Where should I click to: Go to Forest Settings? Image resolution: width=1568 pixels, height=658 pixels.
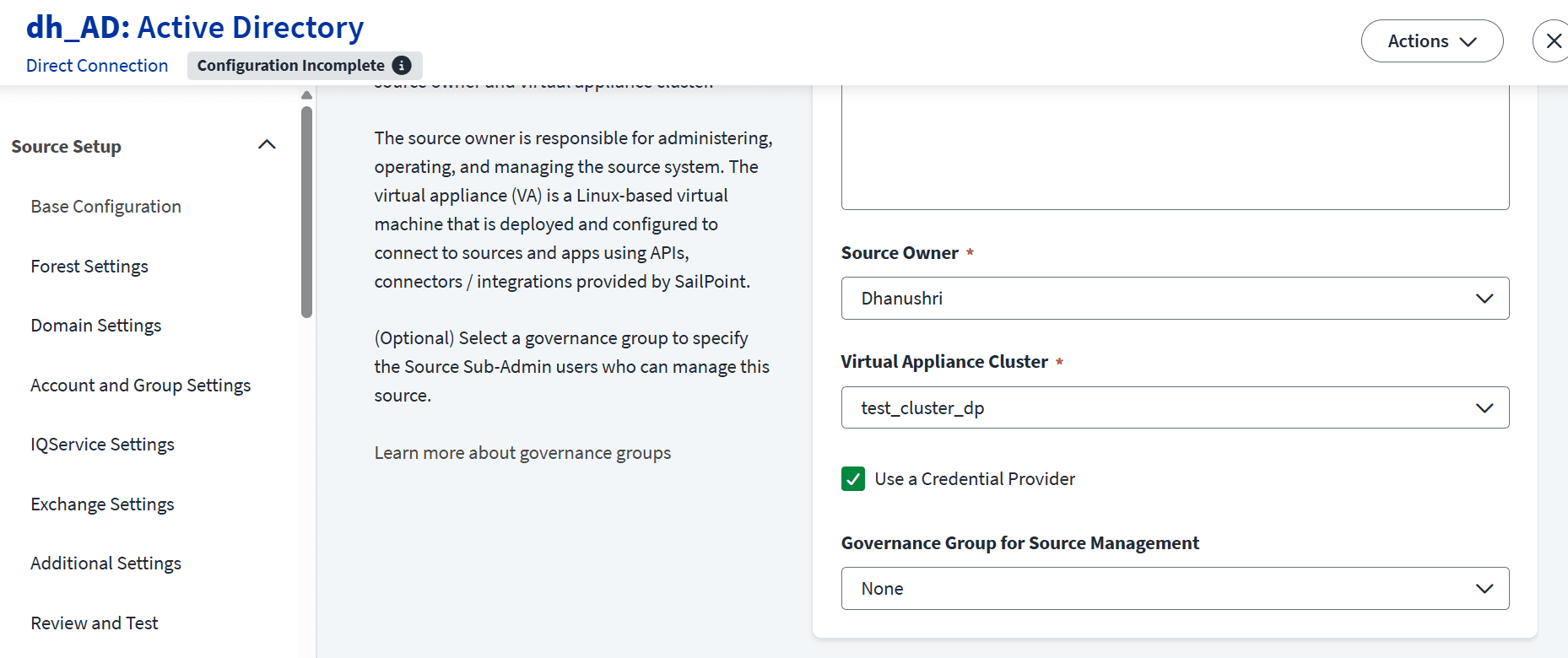pyautogui.click(x=89, y=267)
